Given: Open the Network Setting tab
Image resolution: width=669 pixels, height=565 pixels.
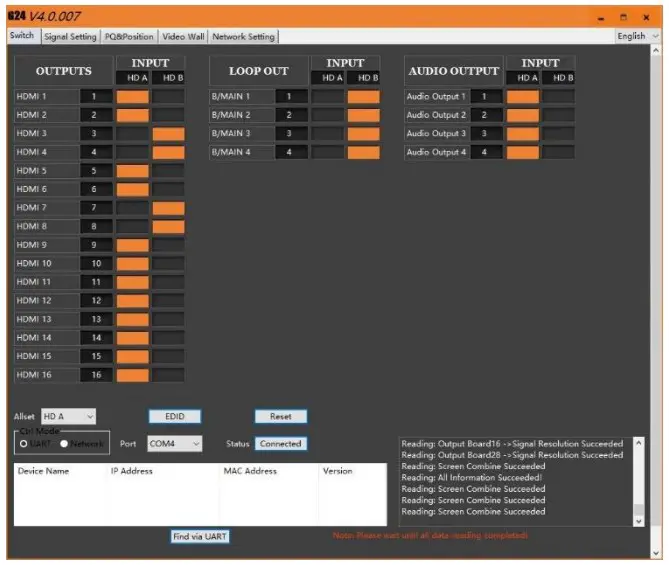Looking at the screenshot, I should (x=244, y=37).
